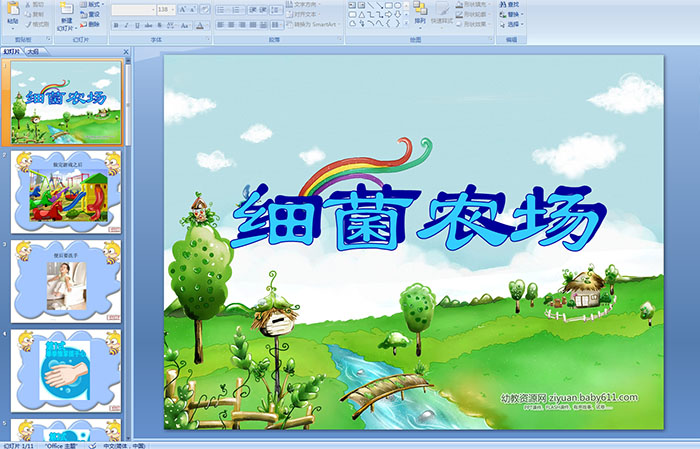This screenshot has height=449, width=700.
Task: Click the Font Color (A) button
Action: [200, 25]
